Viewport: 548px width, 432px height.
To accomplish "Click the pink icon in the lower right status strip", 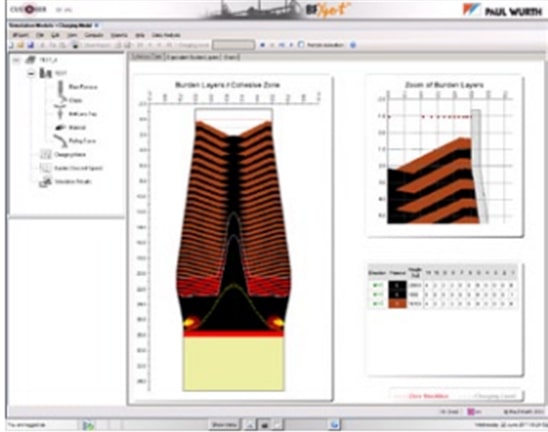I will pos(470,412).
